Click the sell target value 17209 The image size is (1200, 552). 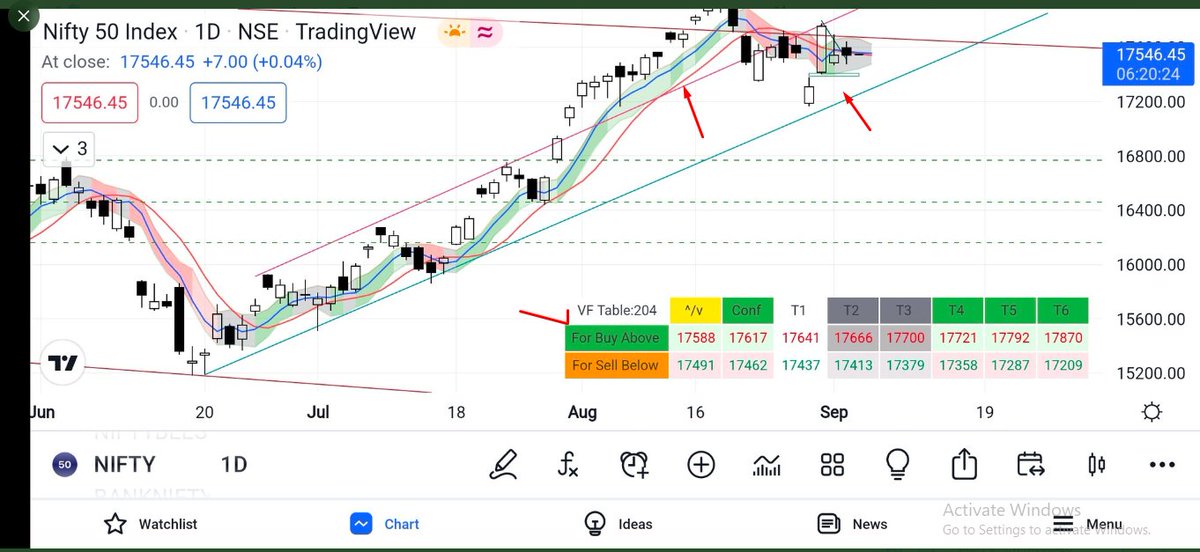pos(1062,365)
